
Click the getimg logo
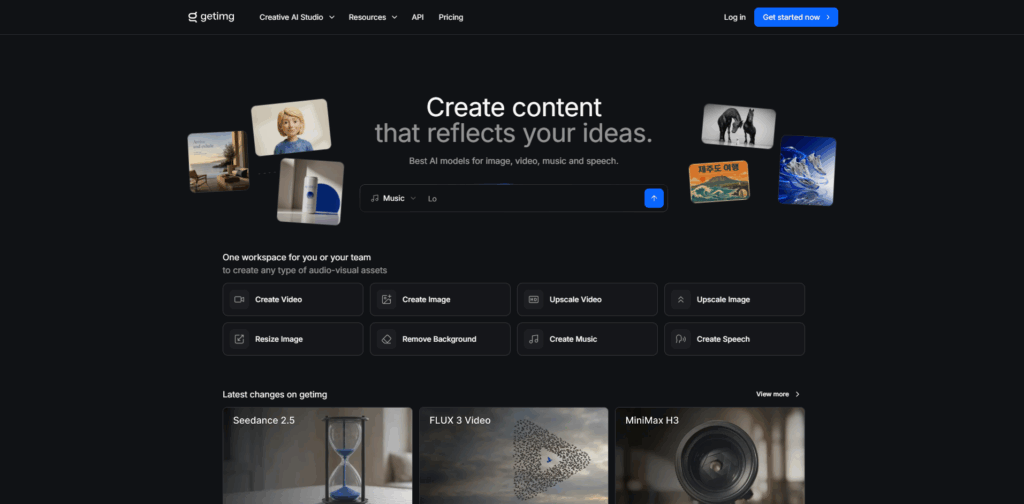pyautogui.click(x=211, y=17)
